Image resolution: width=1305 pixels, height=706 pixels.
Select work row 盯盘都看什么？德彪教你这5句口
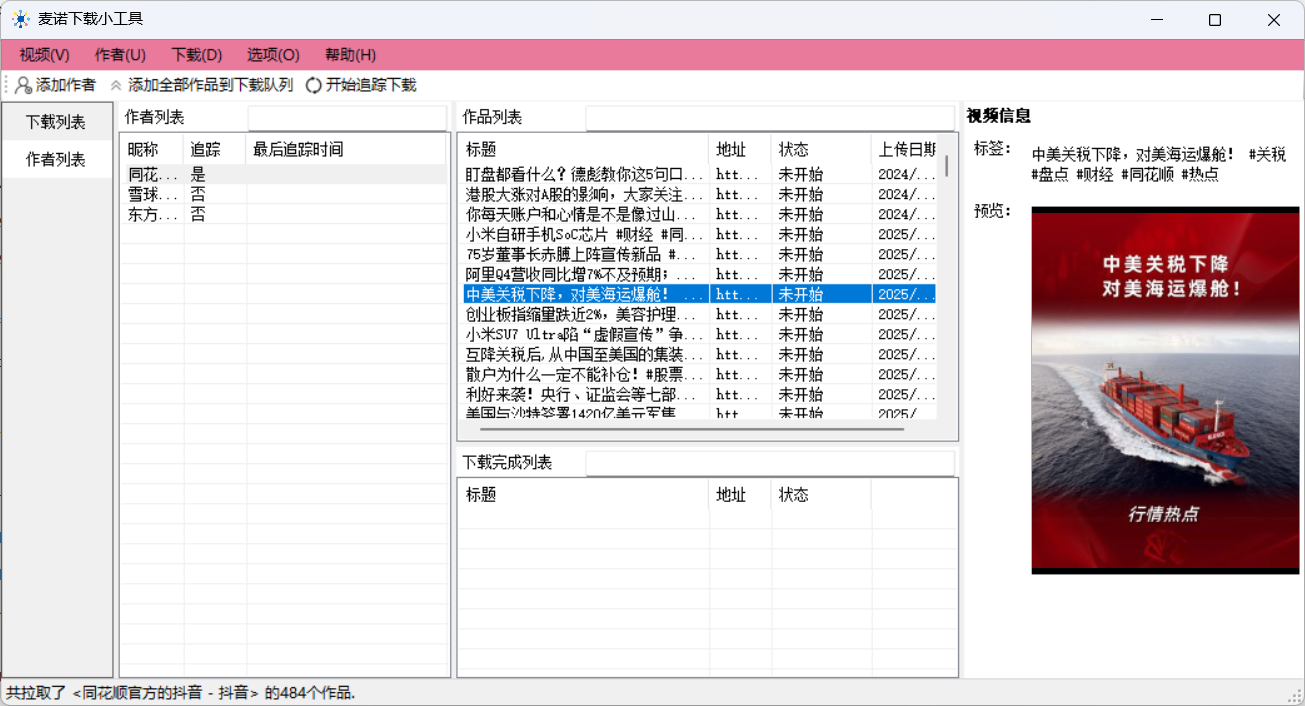point(700,174)
